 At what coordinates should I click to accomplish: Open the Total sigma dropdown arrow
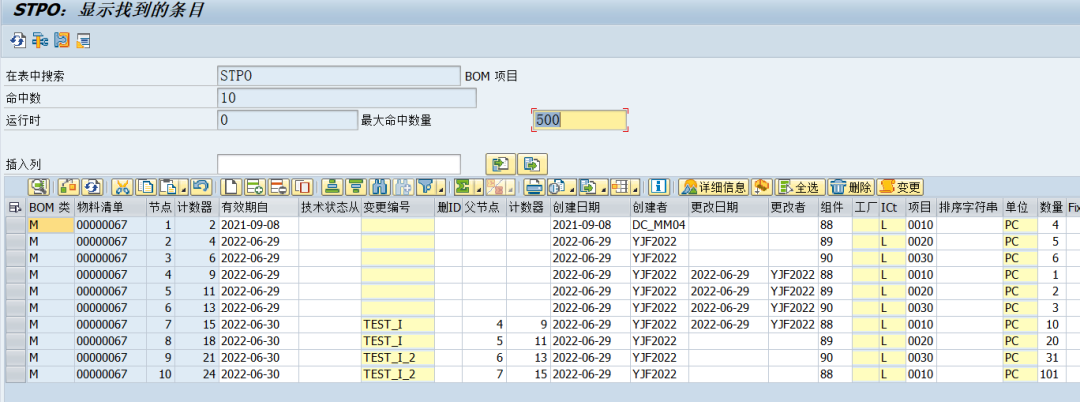478,188
